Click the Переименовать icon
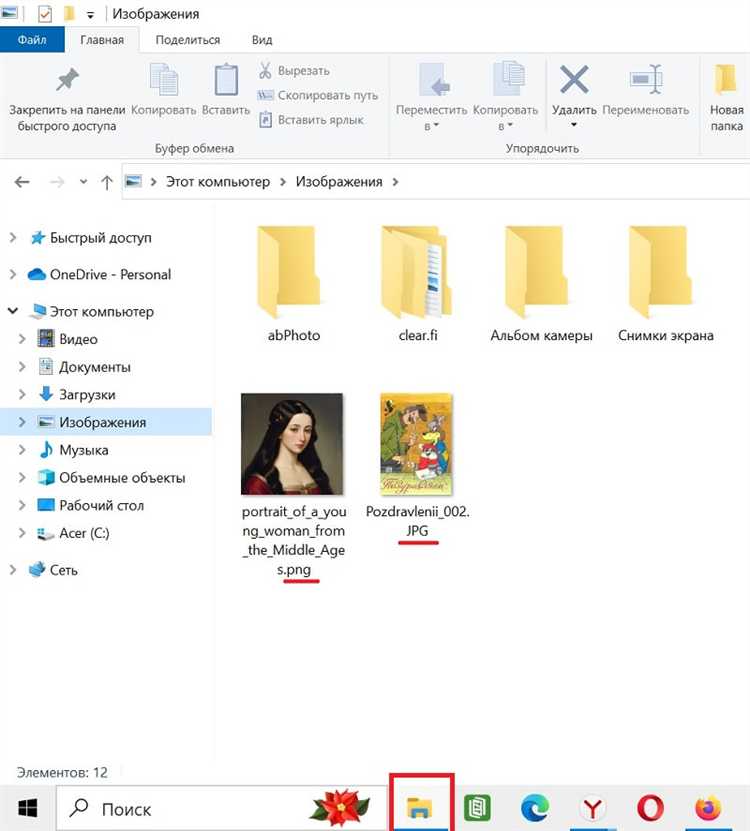750x831 pixels. coord(646,79)
